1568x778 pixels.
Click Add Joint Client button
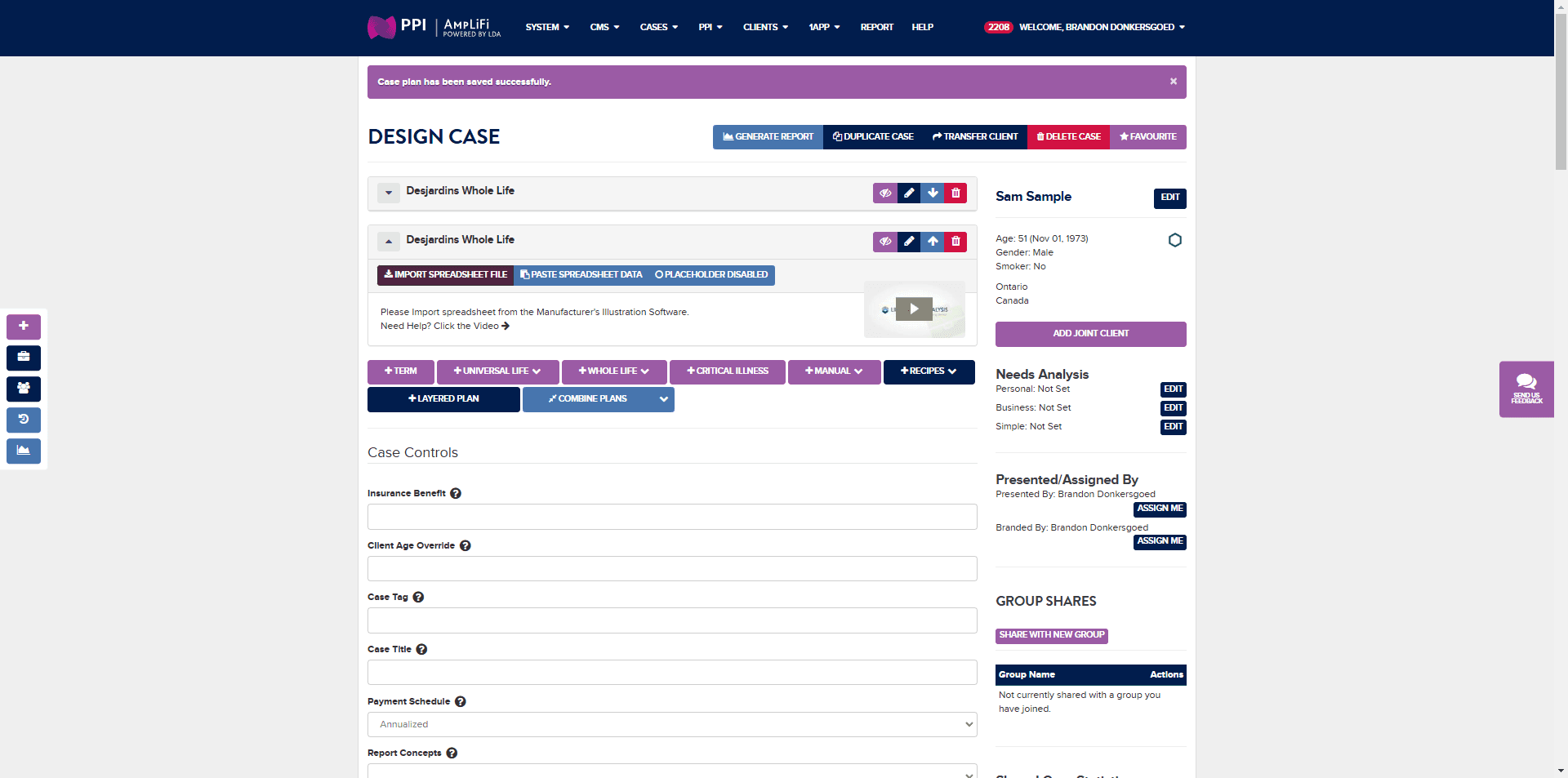point(1090,334)
